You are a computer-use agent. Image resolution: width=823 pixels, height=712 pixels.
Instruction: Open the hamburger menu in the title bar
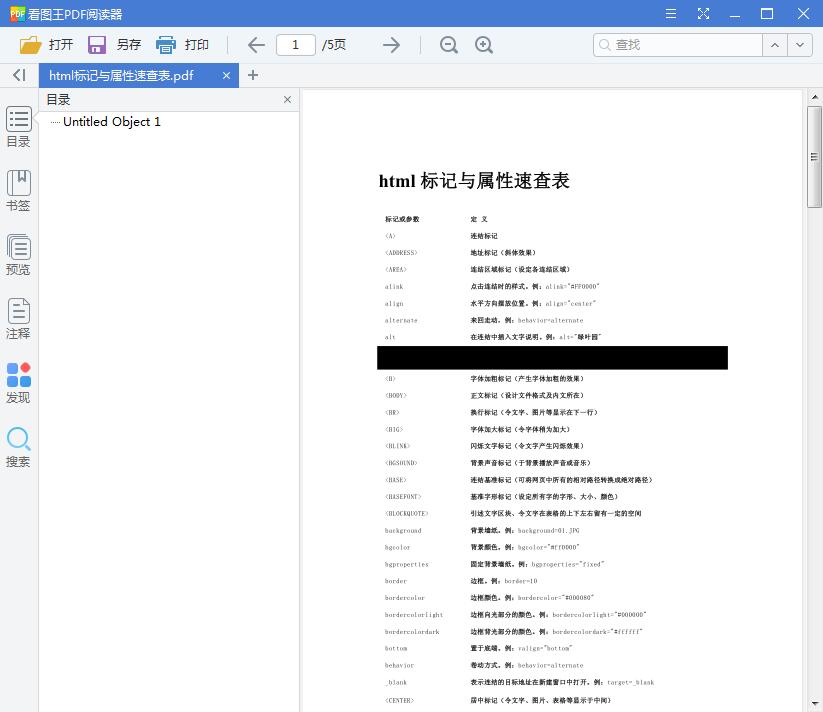(x=670, y=14)
